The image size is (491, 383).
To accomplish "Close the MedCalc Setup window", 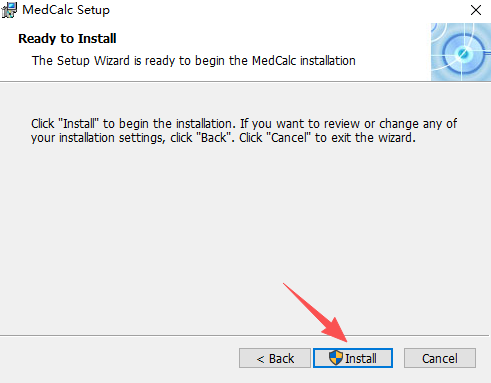I will coord(476,10).
